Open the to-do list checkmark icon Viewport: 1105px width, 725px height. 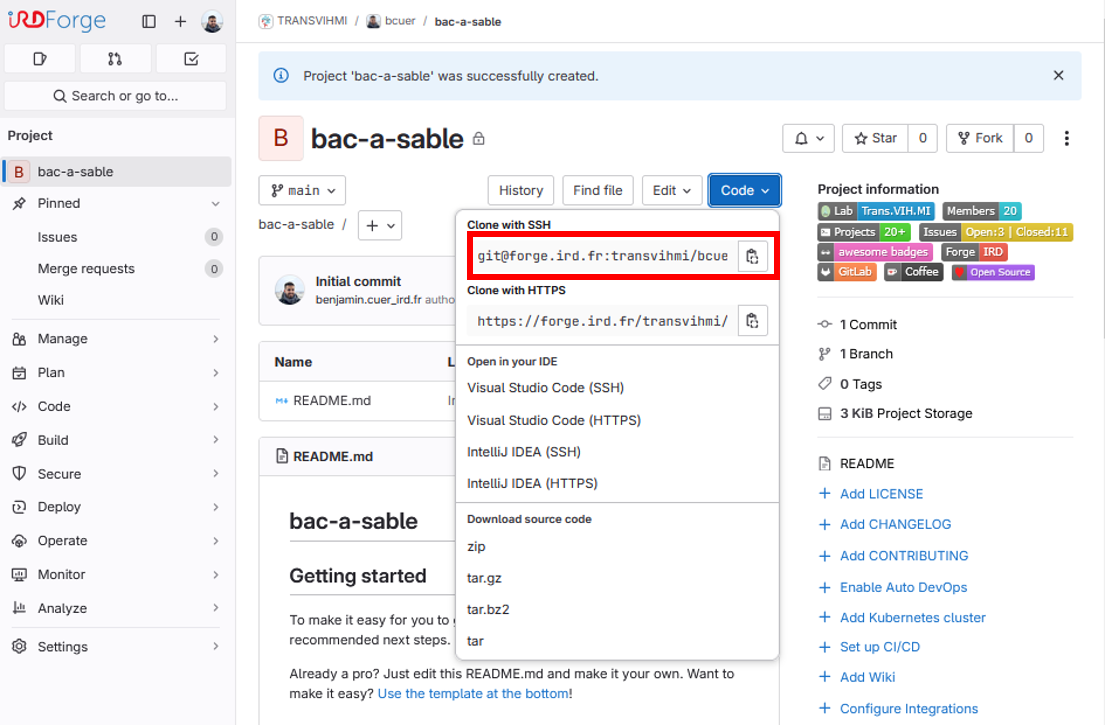[x=191, y=59]
